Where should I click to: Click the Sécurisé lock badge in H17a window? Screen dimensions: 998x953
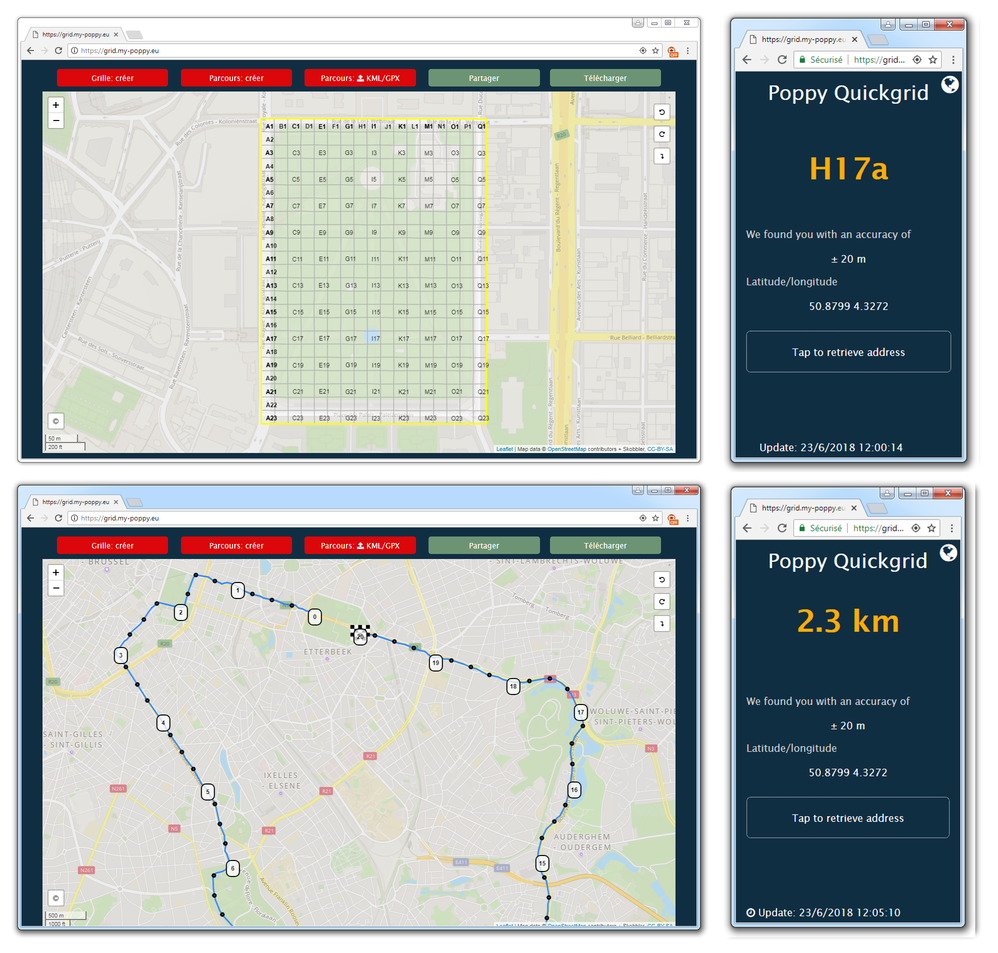(x=820, y=59)
